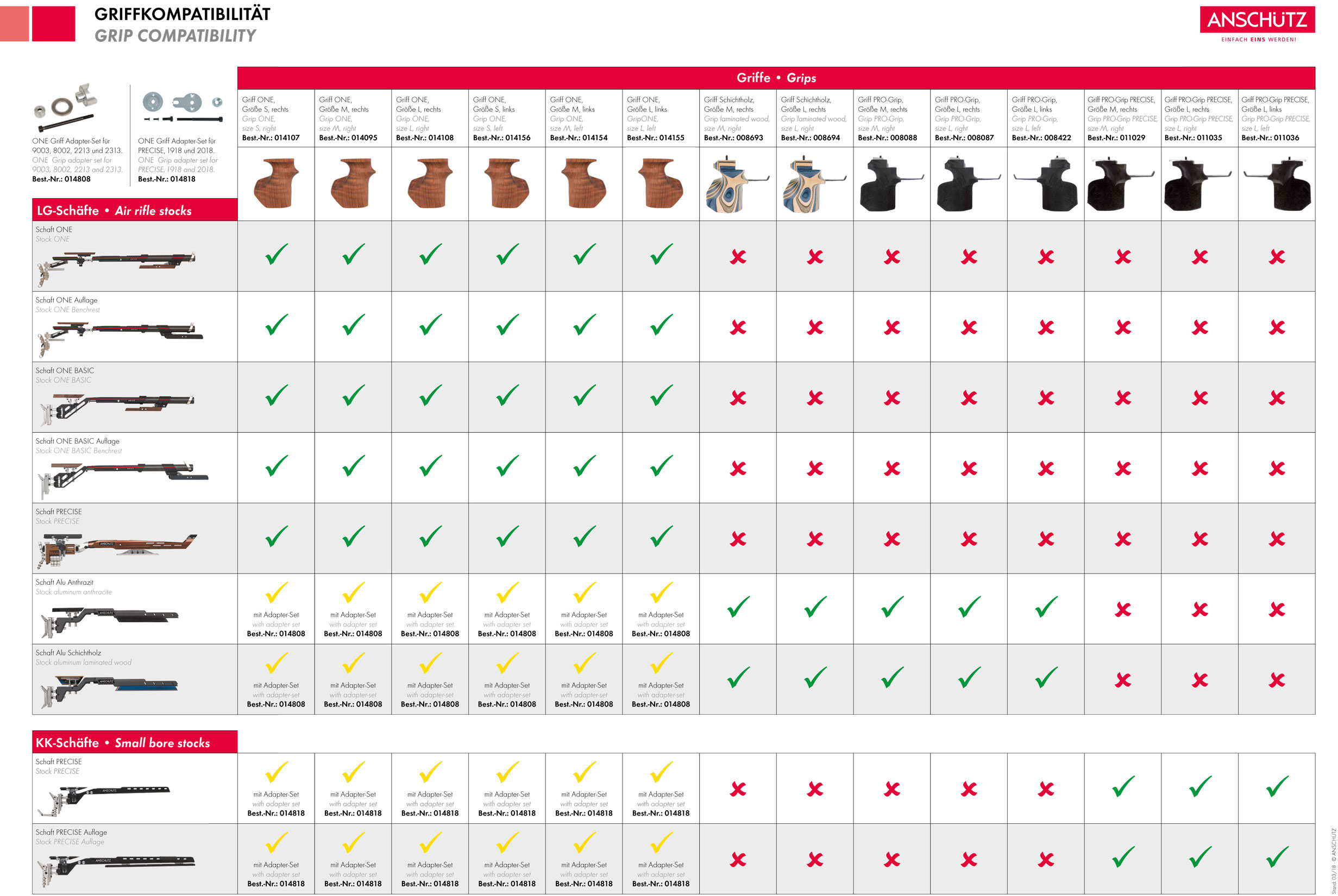The width and height of the screenshot is (1338, 896).
Task: Click column order number "Best.-Nr.: 014107"
Action: pos(271,138)
